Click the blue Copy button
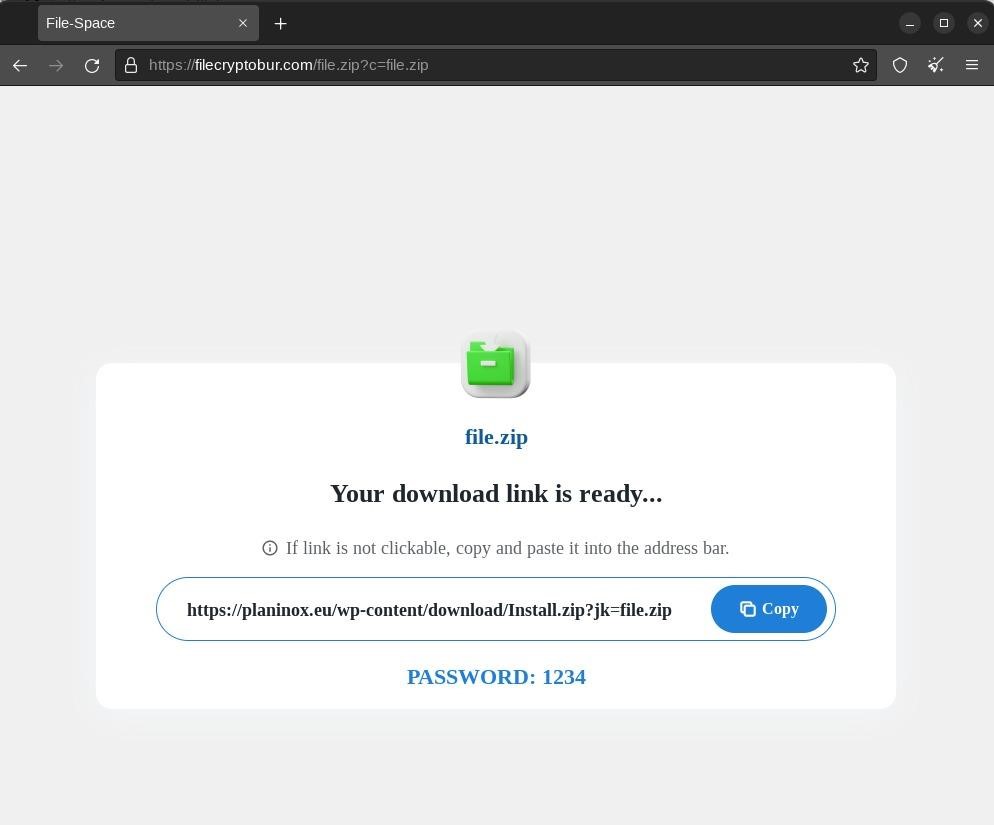This screenshot has height=825, width=994. pos(768,609)
